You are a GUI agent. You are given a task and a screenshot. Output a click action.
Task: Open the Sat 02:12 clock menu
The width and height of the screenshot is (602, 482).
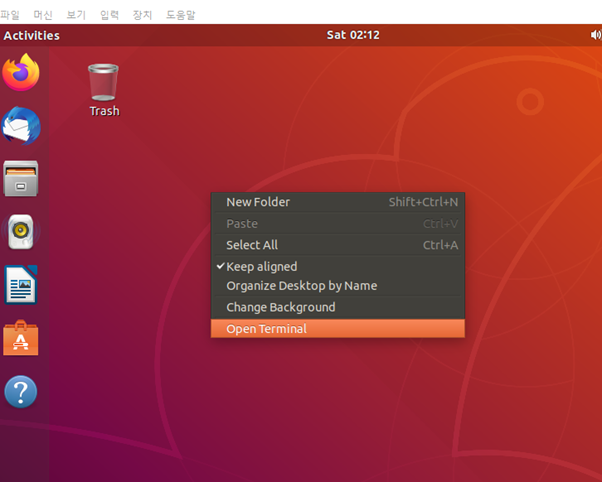pos(353,35)
